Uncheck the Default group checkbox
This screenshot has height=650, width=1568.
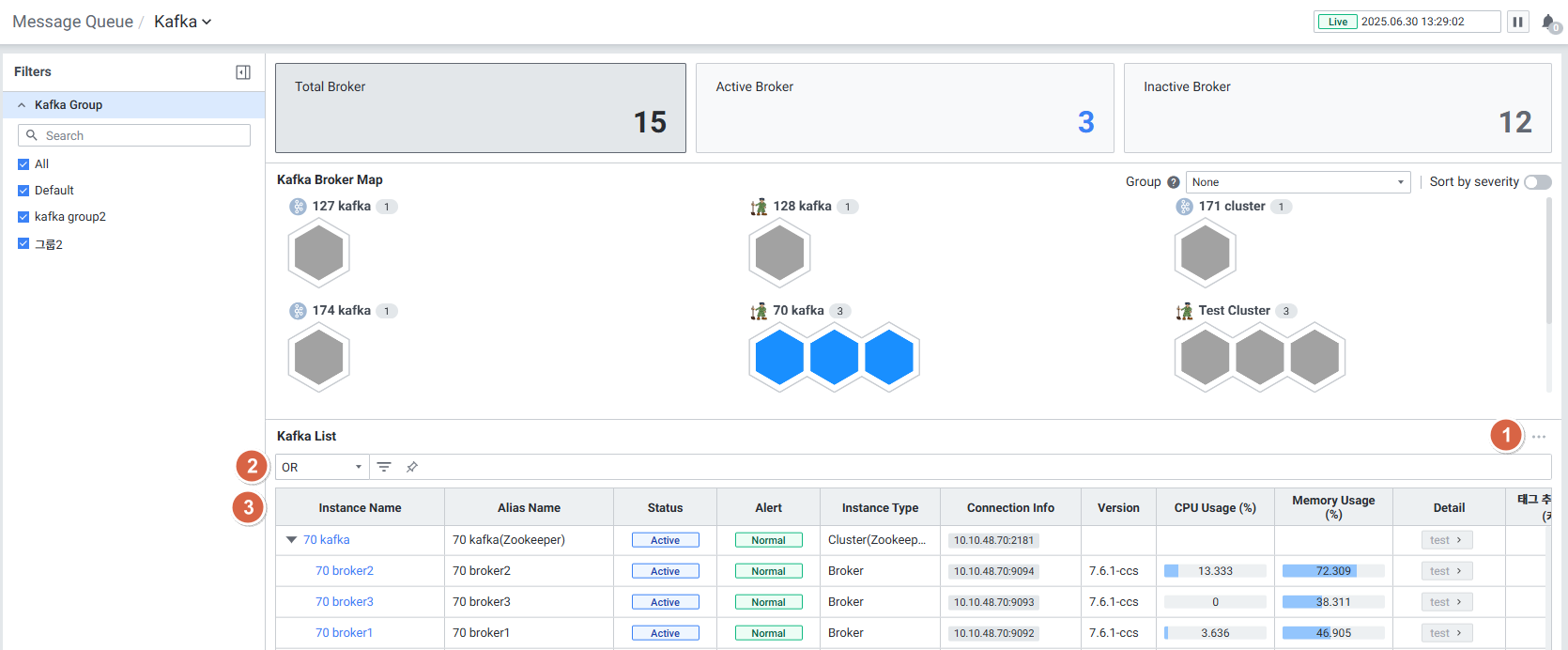click(x=23, y=191)
